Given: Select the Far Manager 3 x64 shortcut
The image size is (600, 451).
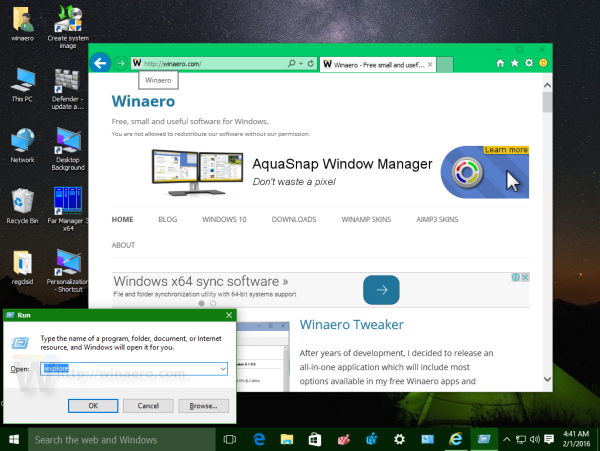Looking at the screenshot, I should coord(68,210).
